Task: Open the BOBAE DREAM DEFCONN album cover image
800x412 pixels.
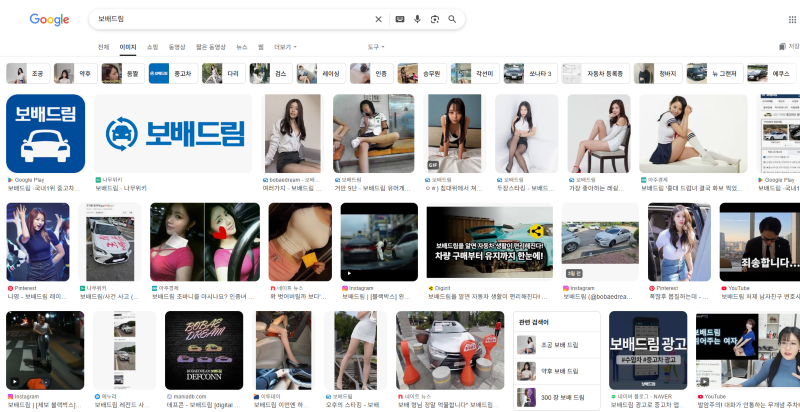Action: click(204, 350)
